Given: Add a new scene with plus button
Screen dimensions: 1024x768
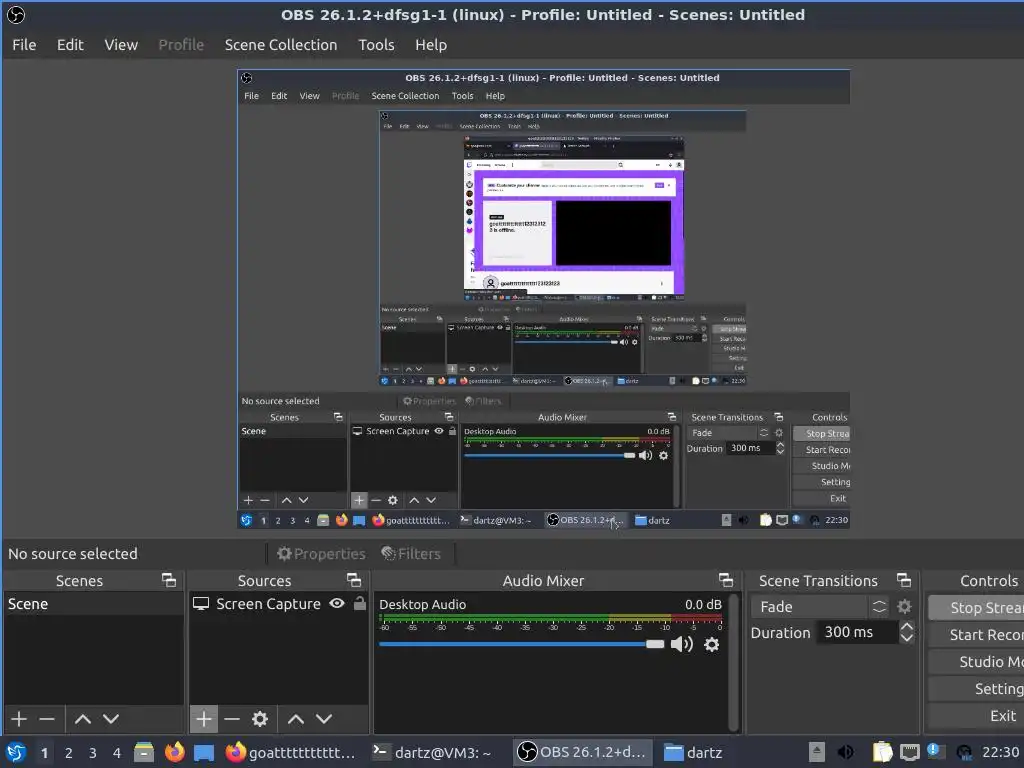Looking at the screenshot, I should coord(19,719).
